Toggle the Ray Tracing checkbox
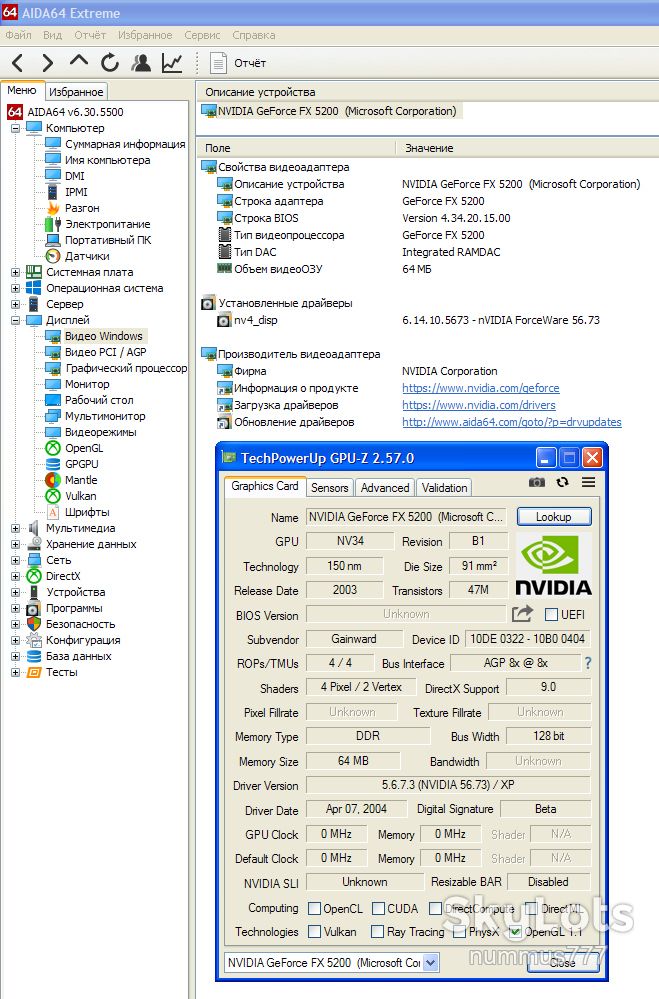This screenshot has width=659, height=999. coord(377,931)
